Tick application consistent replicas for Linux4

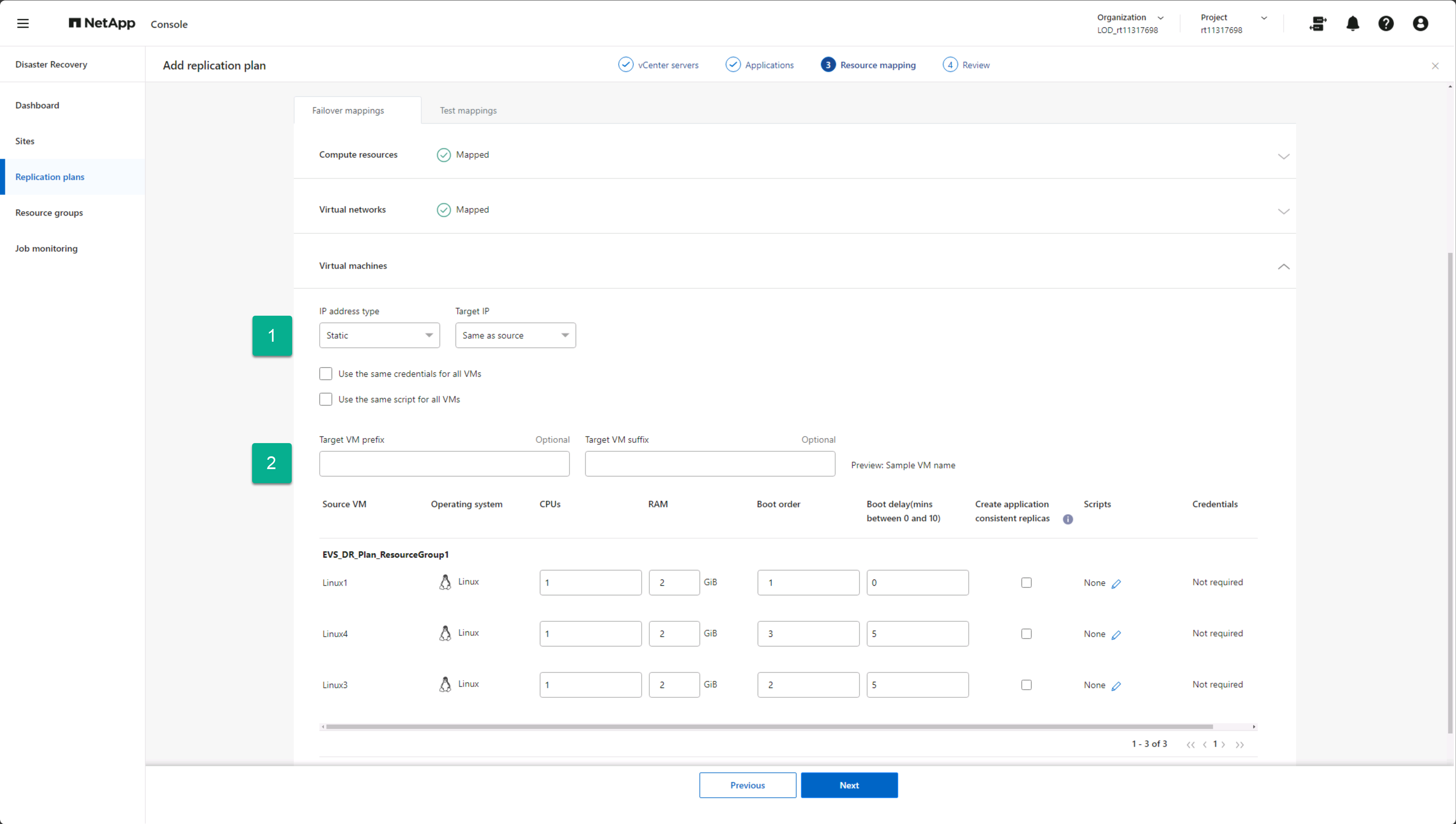1026,634
